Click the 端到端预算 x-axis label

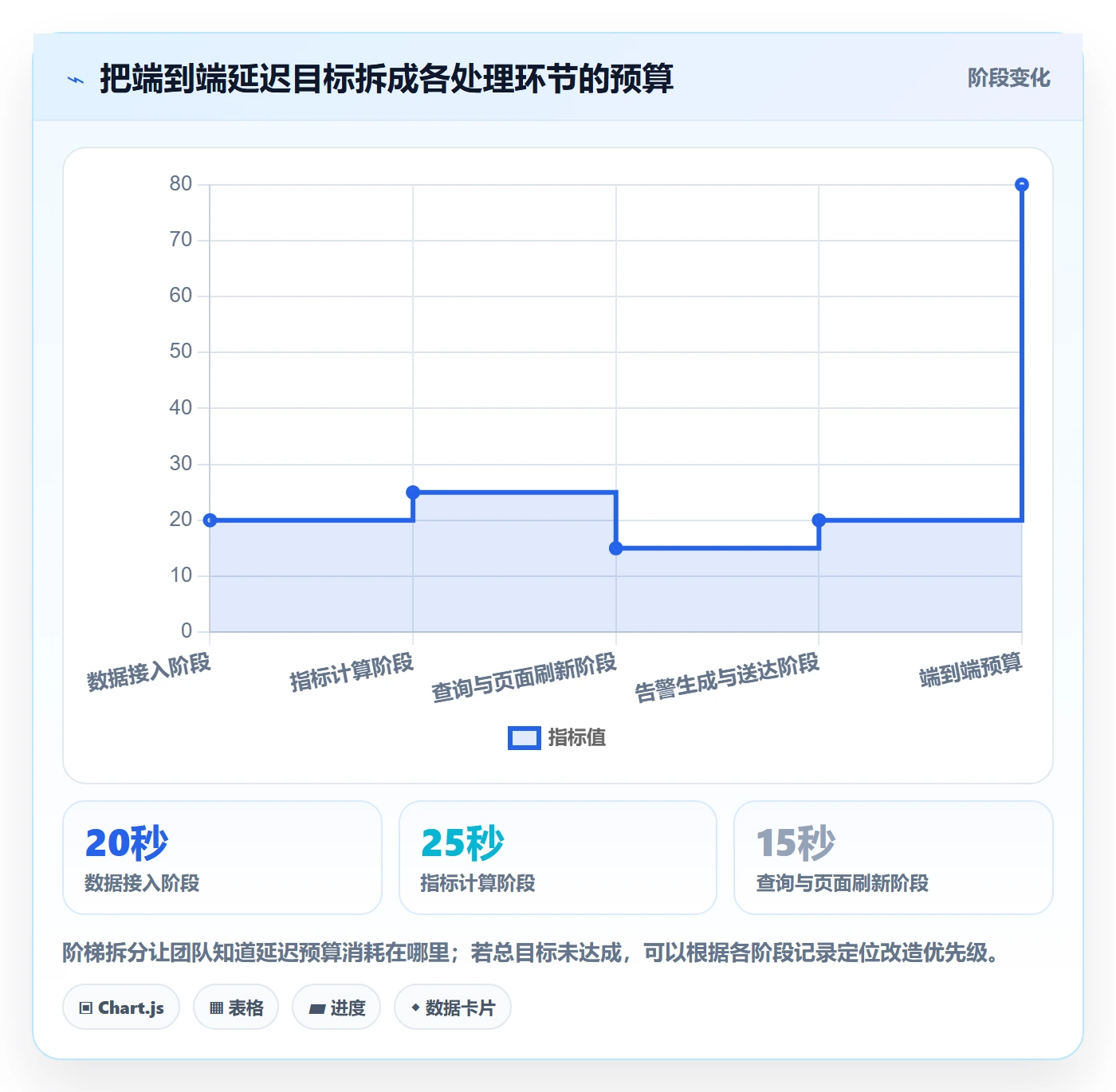click(971, 670)
